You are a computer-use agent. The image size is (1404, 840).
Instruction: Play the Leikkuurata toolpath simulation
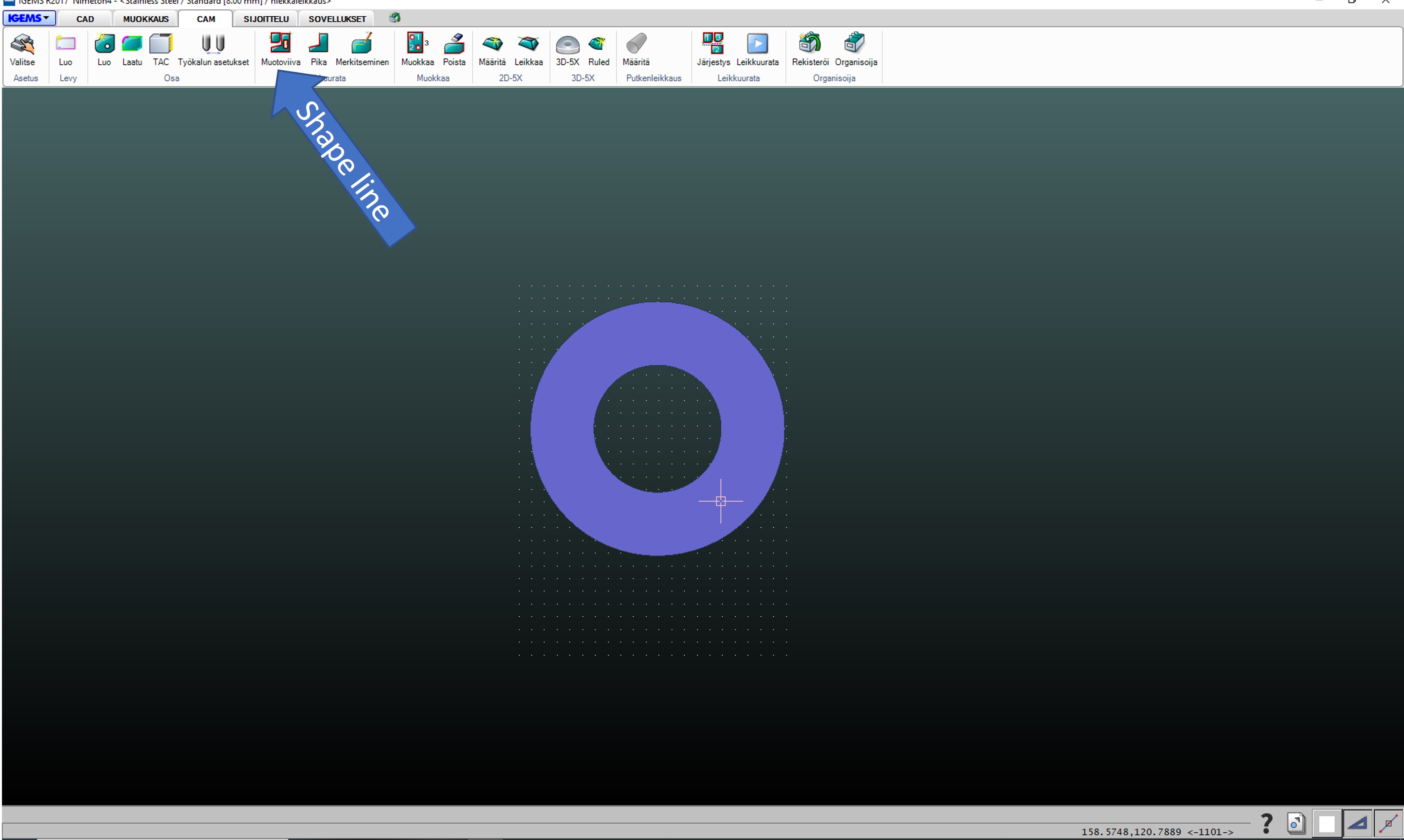point(757,49)
